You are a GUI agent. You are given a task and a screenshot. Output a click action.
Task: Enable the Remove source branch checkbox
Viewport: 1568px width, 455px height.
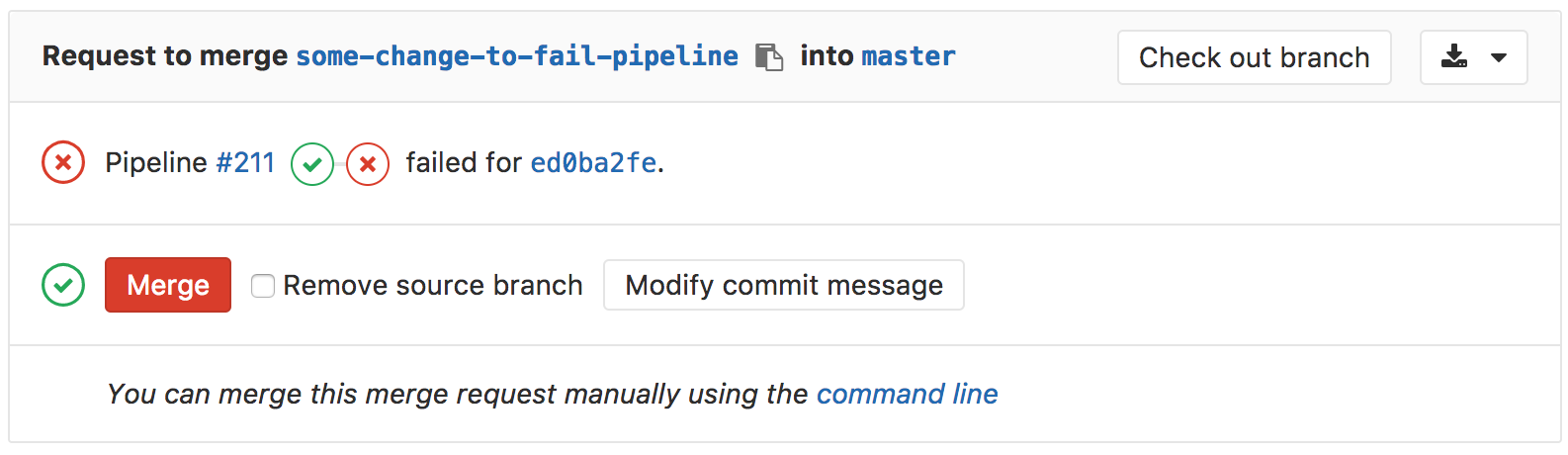(263, 286)
